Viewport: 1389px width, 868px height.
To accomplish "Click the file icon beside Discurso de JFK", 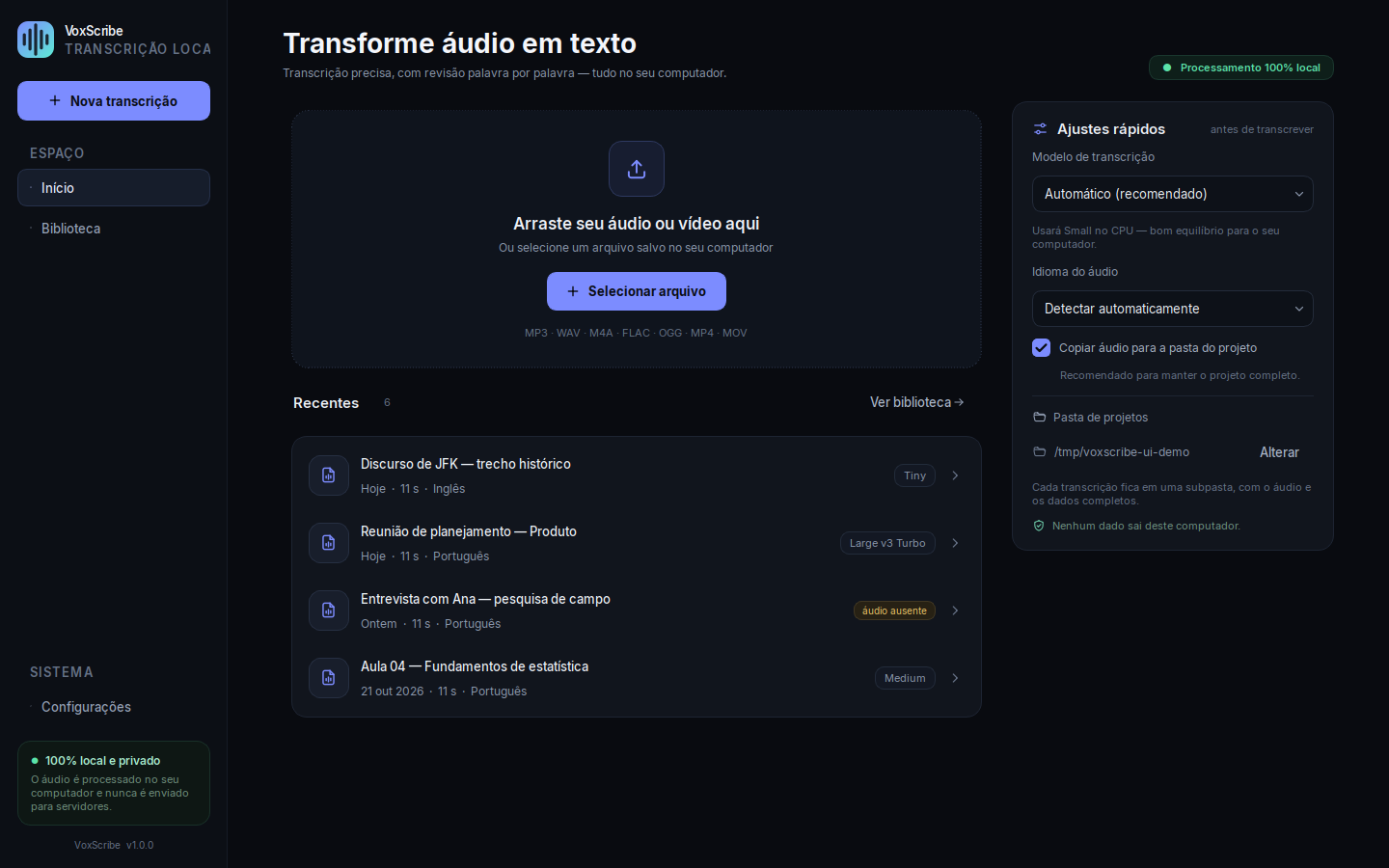I will [x=329, y=475].
